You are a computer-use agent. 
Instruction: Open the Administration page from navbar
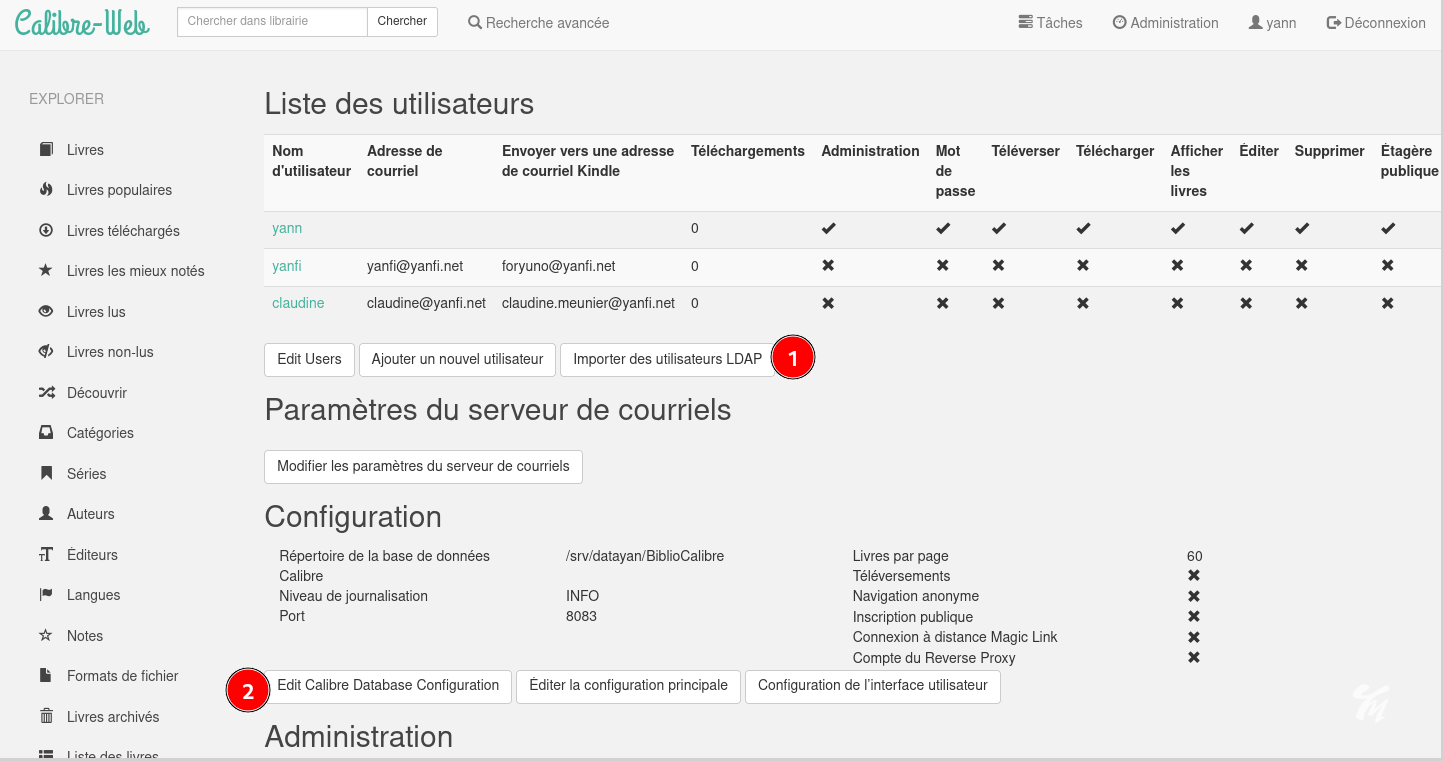pos(1165,23)
